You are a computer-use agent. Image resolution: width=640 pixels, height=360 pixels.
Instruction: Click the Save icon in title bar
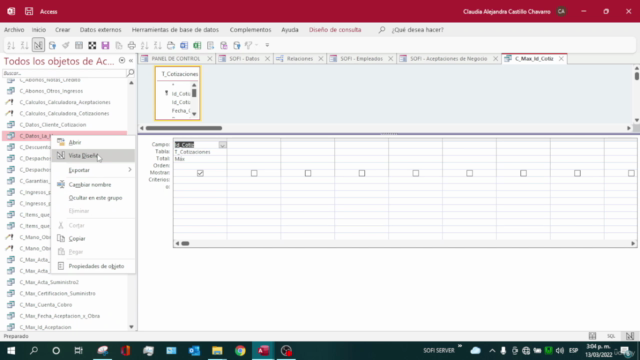coord(29,11)
